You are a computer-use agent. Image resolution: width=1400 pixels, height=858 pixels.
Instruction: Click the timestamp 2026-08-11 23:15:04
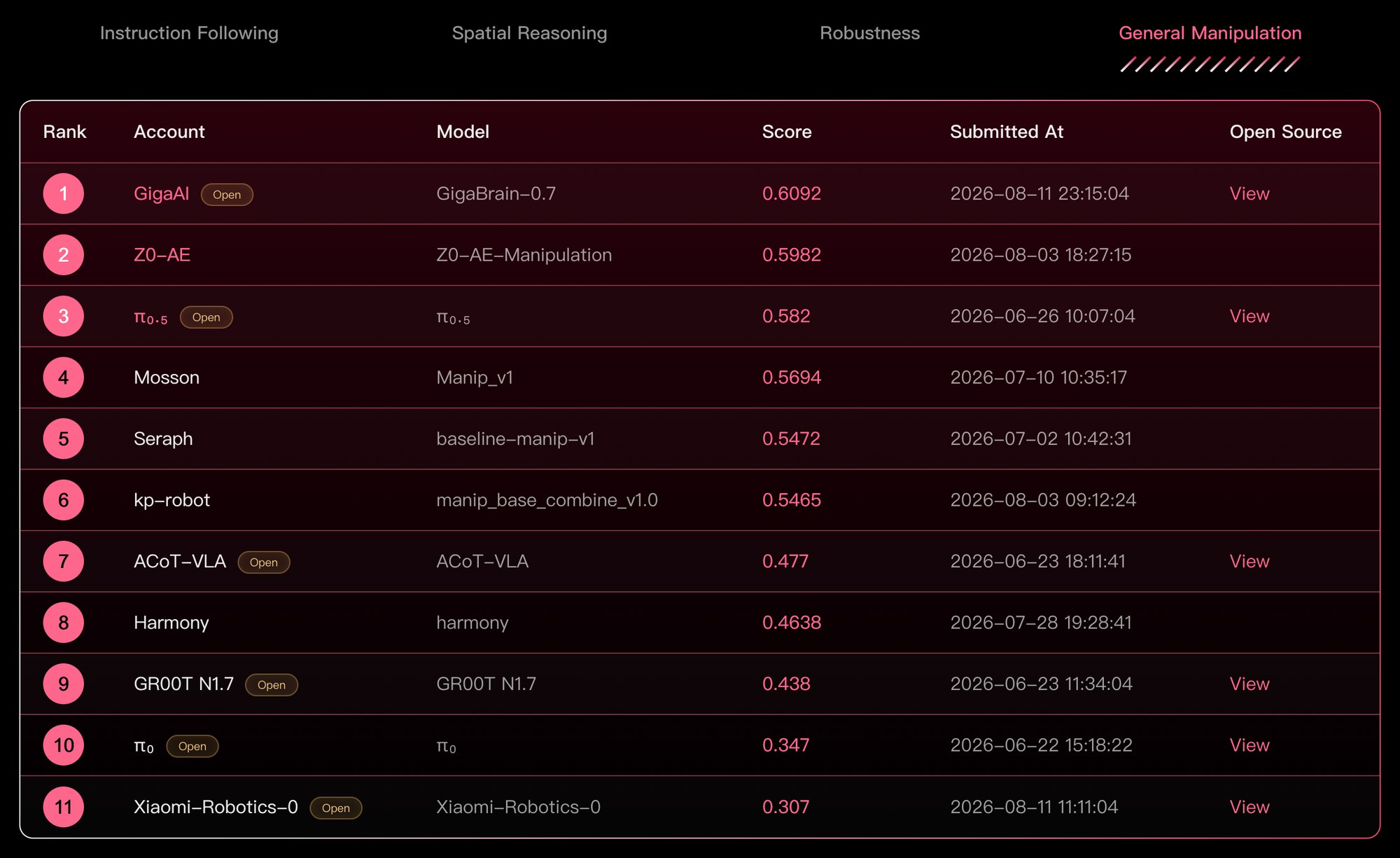pos(1039,193)
